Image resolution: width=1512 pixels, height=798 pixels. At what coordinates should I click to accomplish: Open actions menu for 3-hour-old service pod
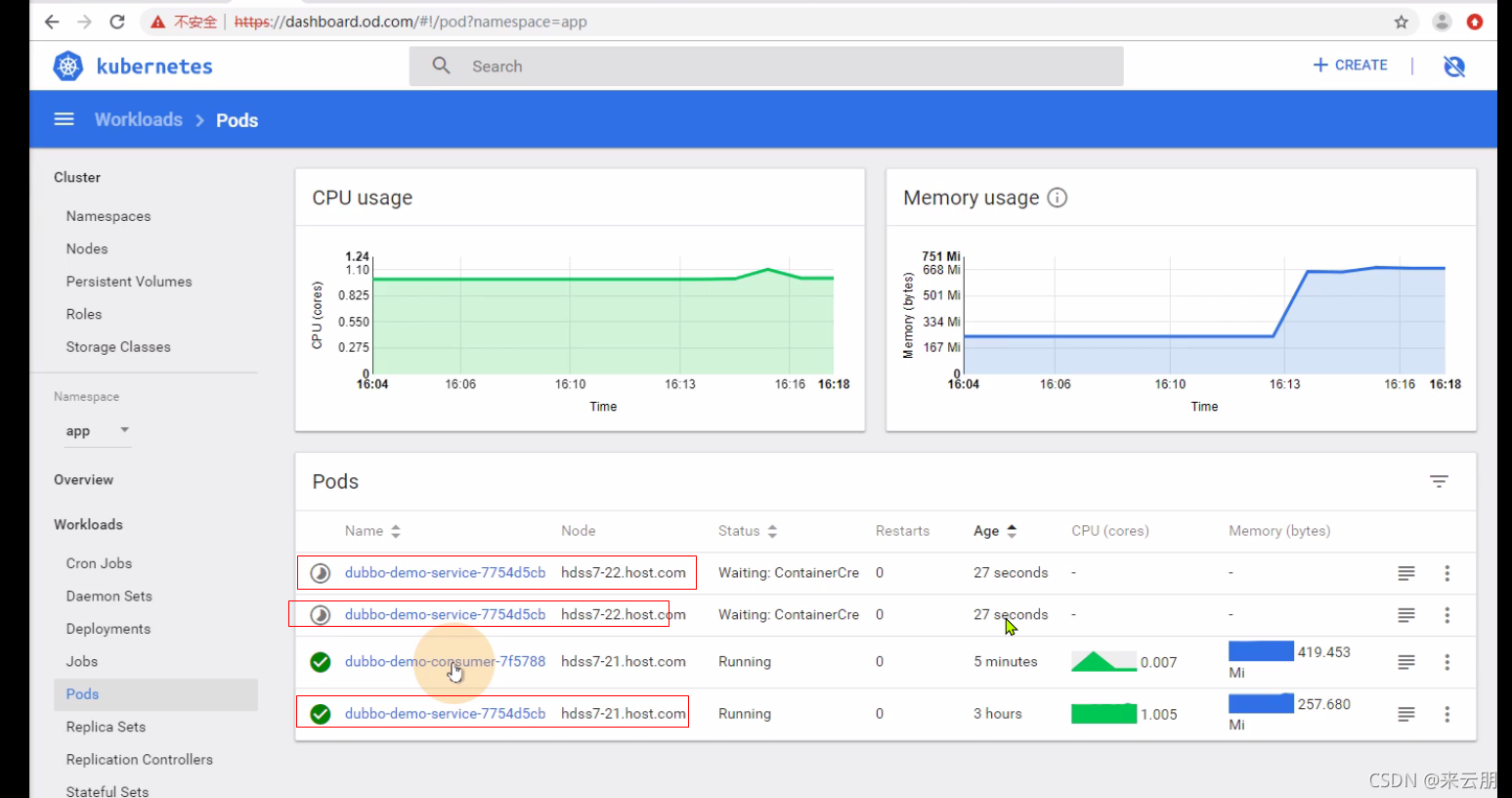1447,714
